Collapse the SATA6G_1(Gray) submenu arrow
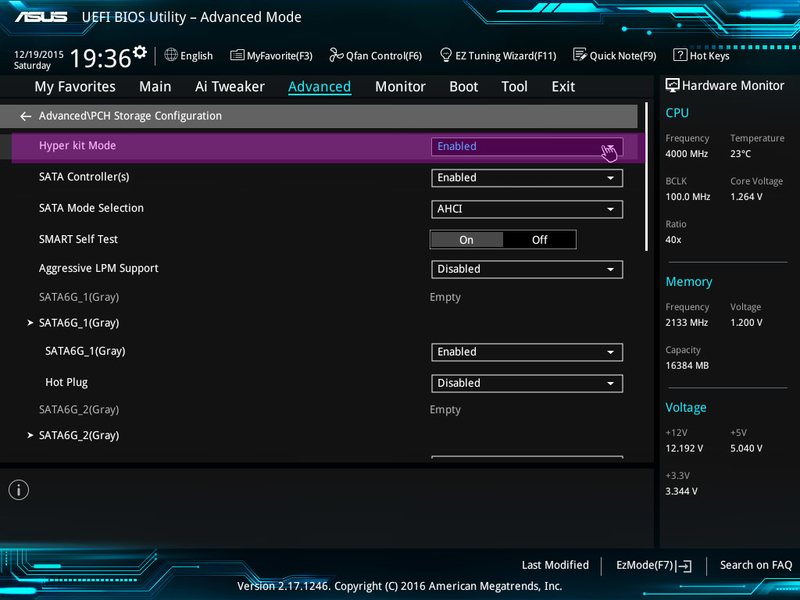Screen dimensions: 800x600 (30, 323)
